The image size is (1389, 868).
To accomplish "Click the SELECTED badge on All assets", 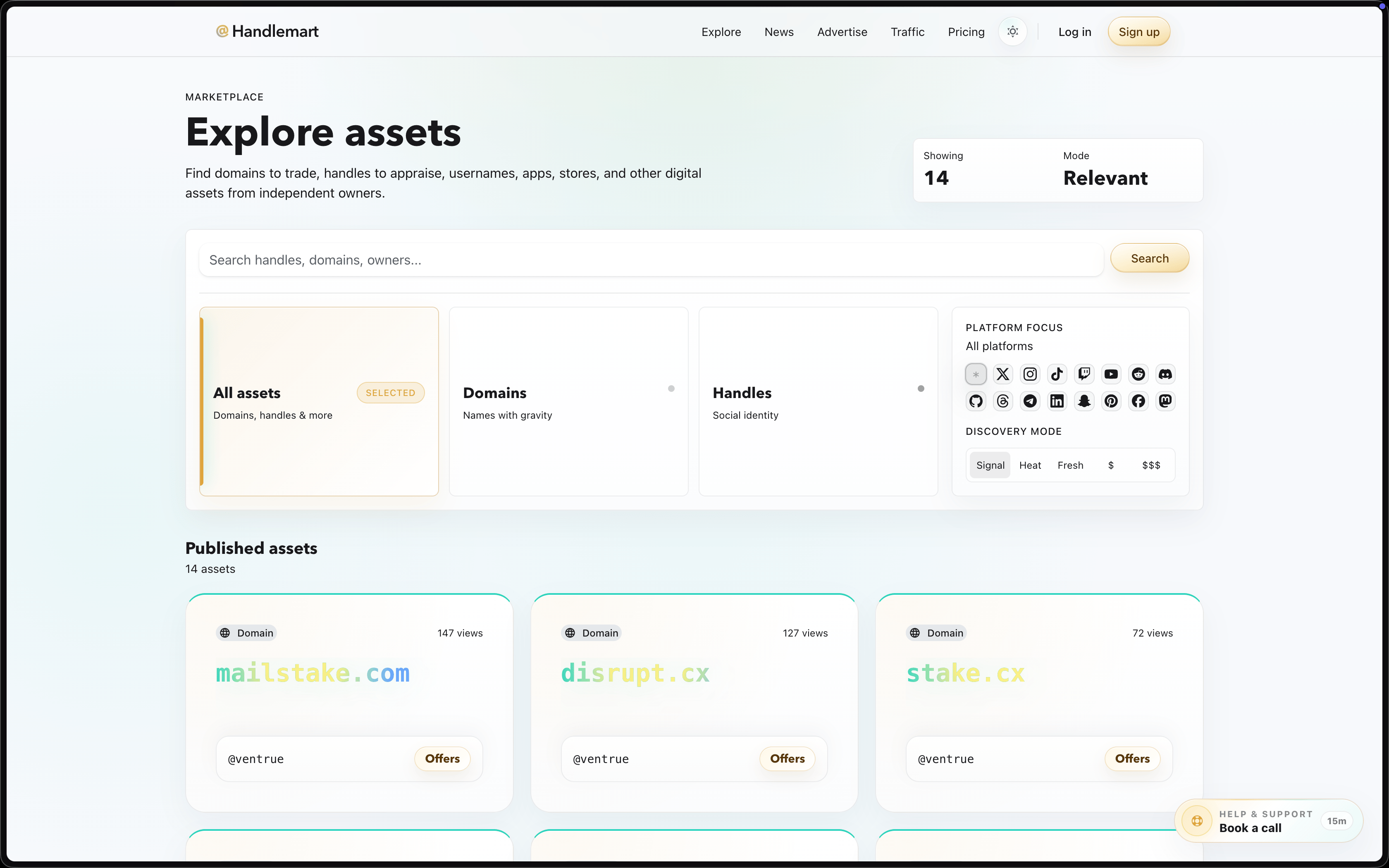I will click(390, 393).
